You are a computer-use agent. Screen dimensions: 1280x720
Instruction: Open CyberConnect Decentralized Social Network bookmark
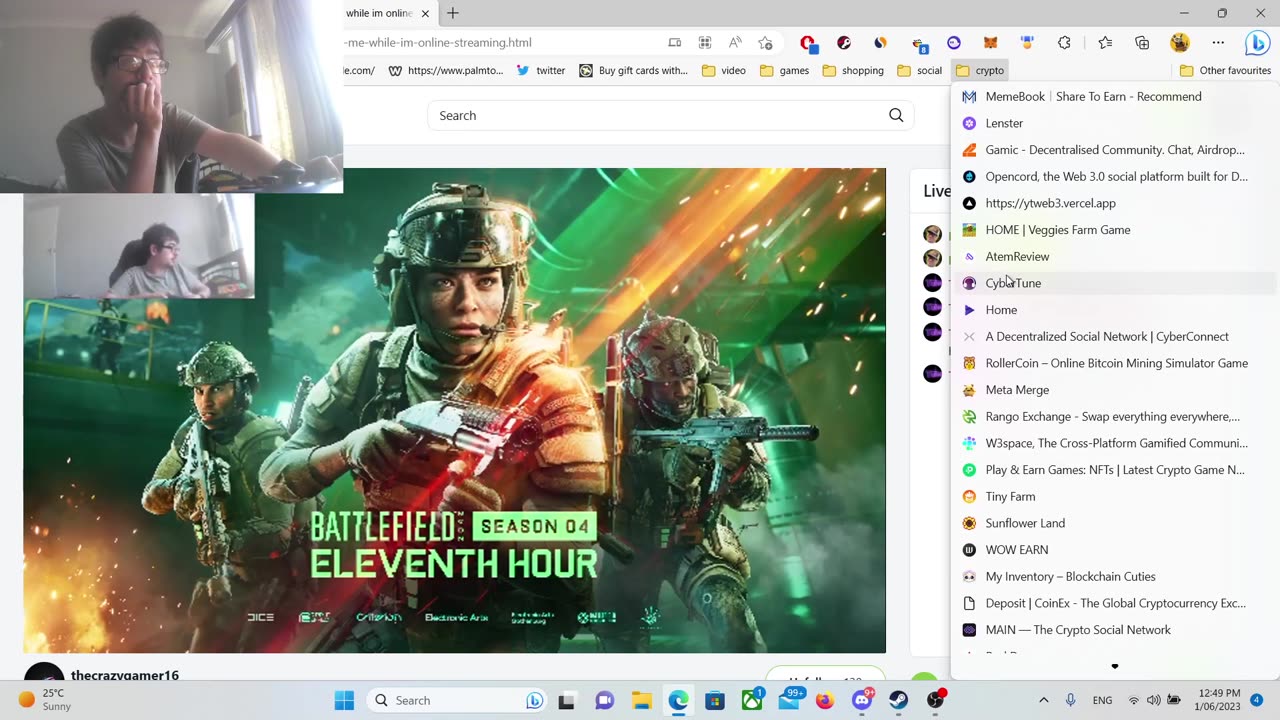[x=1115, y=336]
